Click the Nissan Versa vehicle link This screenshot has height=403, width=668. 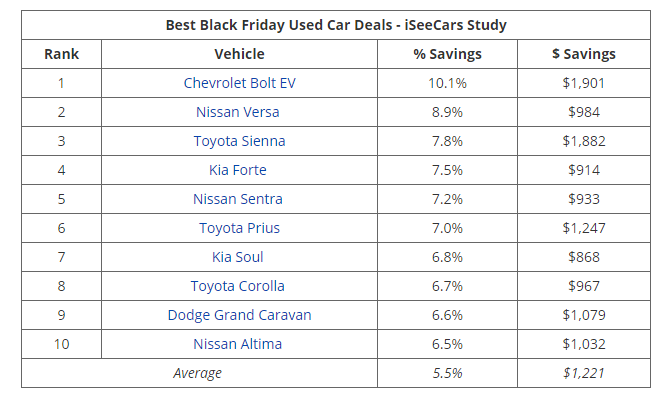click(239, 112)
